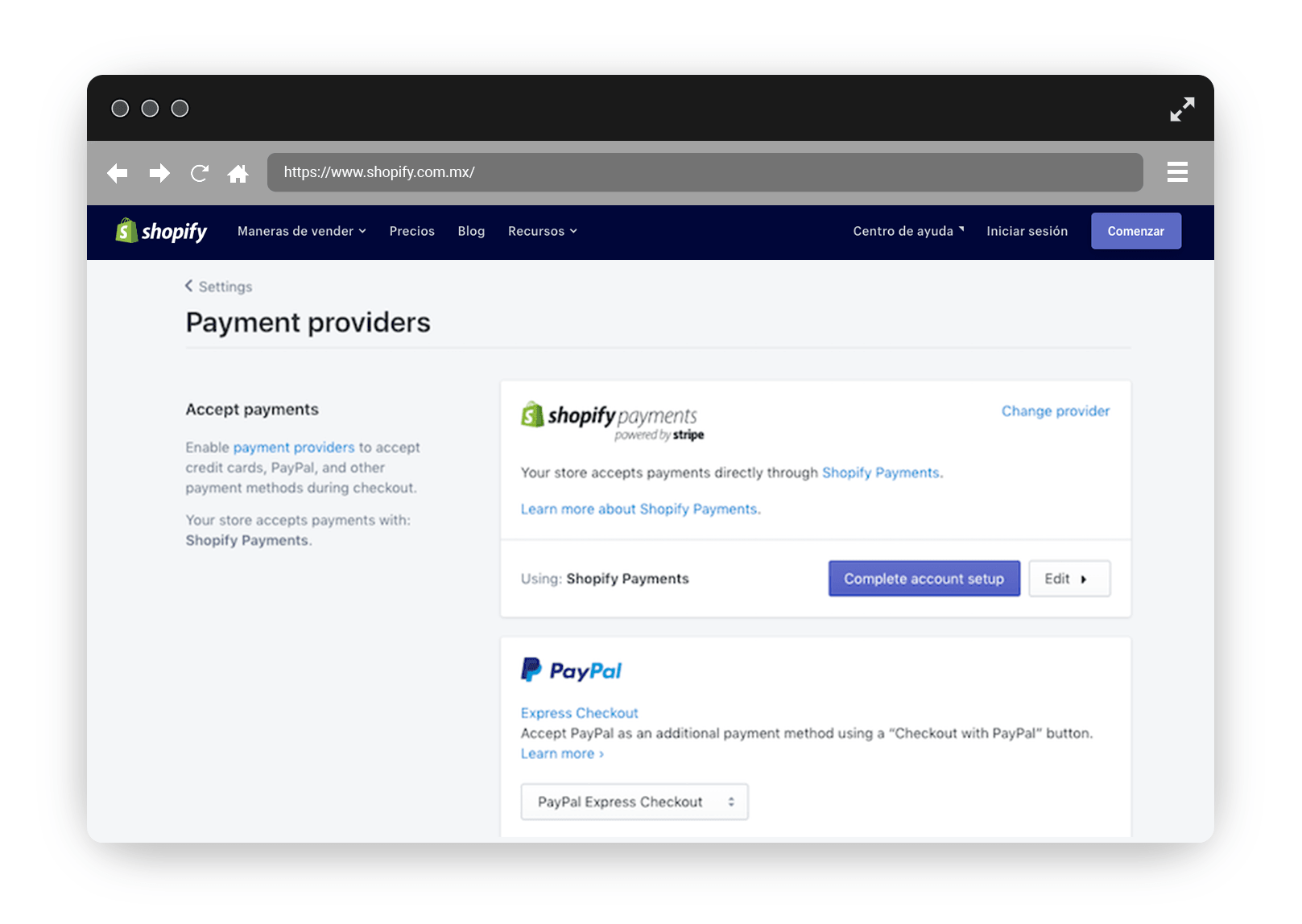Click the third window control circle

click(x=180, y=109)
